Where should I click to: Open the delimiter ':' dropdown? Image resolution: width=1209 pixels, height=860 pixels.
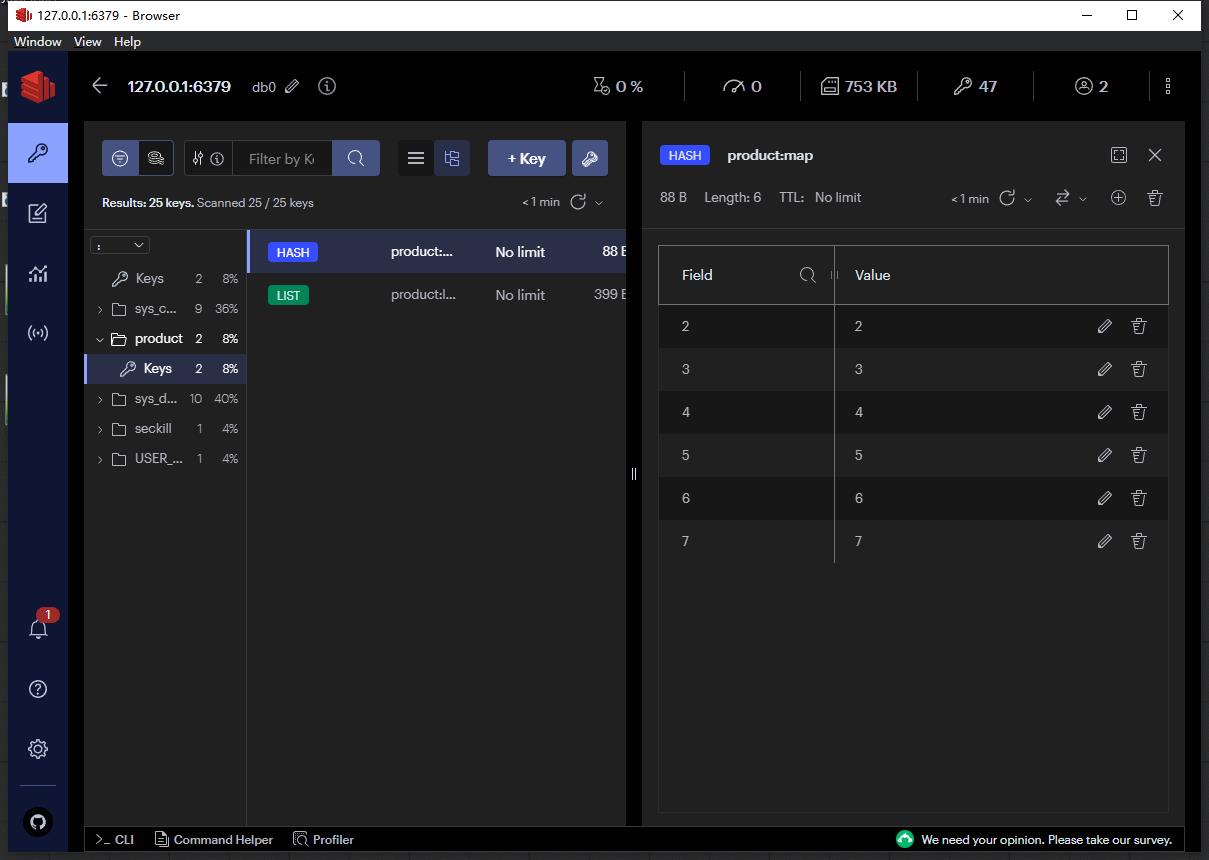tap(120, 245)
